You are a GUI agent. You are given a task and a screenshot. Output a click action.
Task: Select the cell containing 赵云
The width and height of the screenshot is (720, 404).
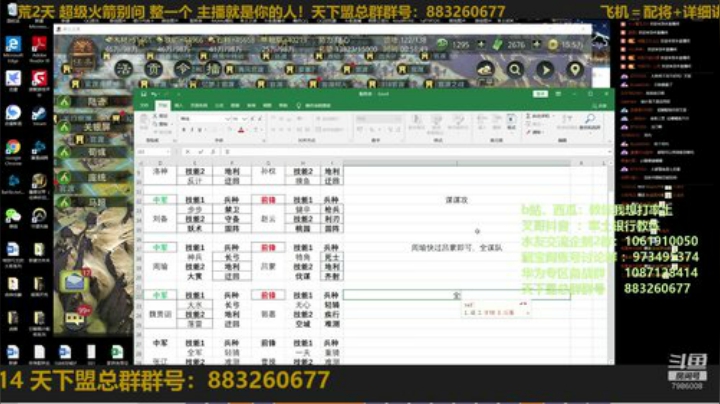coord(268,219)
